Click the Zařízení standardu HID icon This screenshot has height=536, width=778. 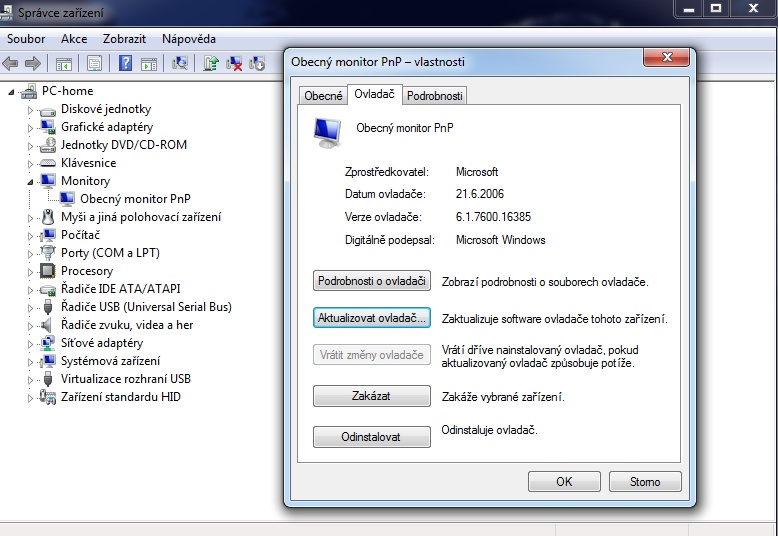coord(48,397)
